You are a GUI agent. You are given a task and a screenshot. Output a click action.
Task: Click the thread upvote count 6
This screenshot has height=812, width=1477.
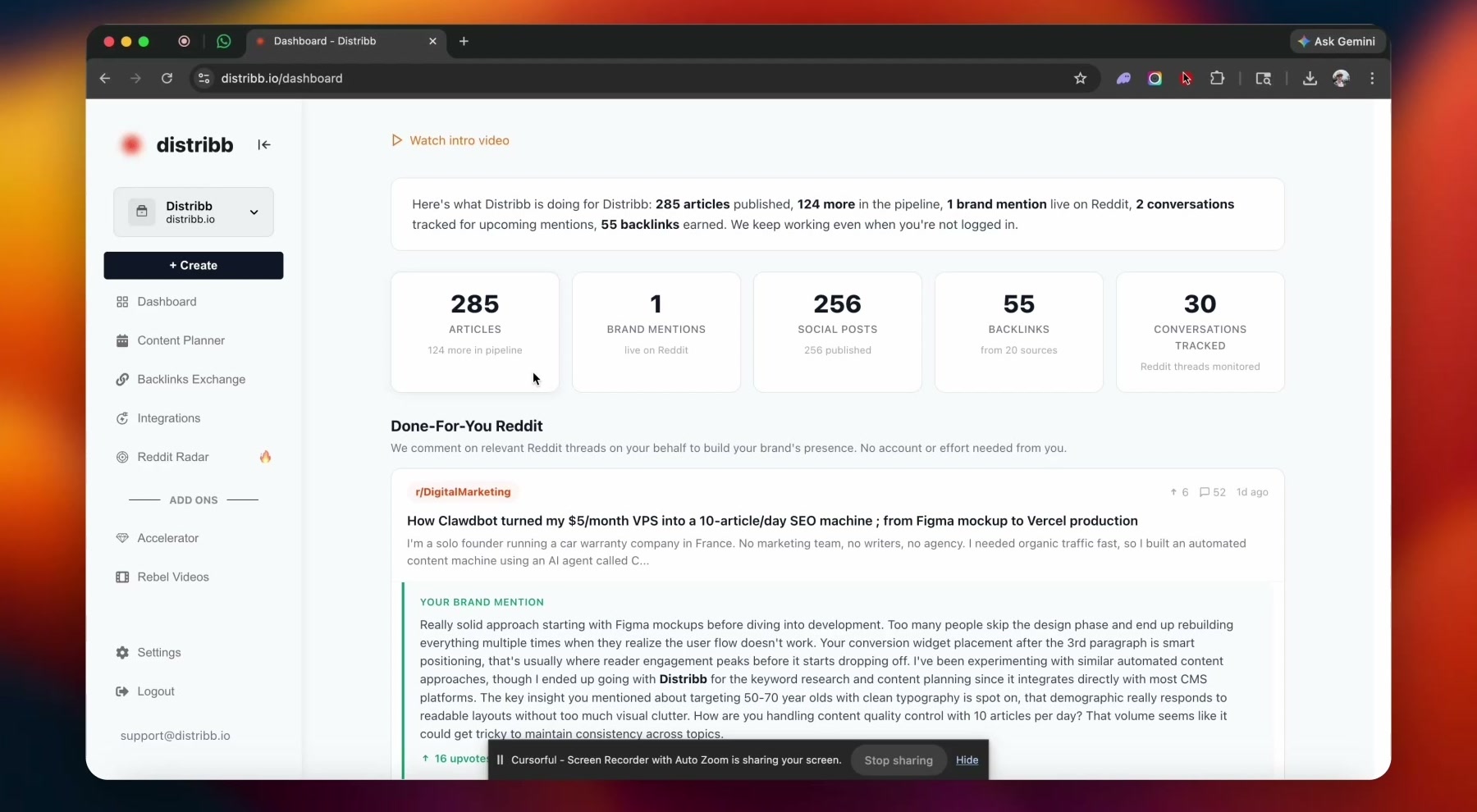1179,492
